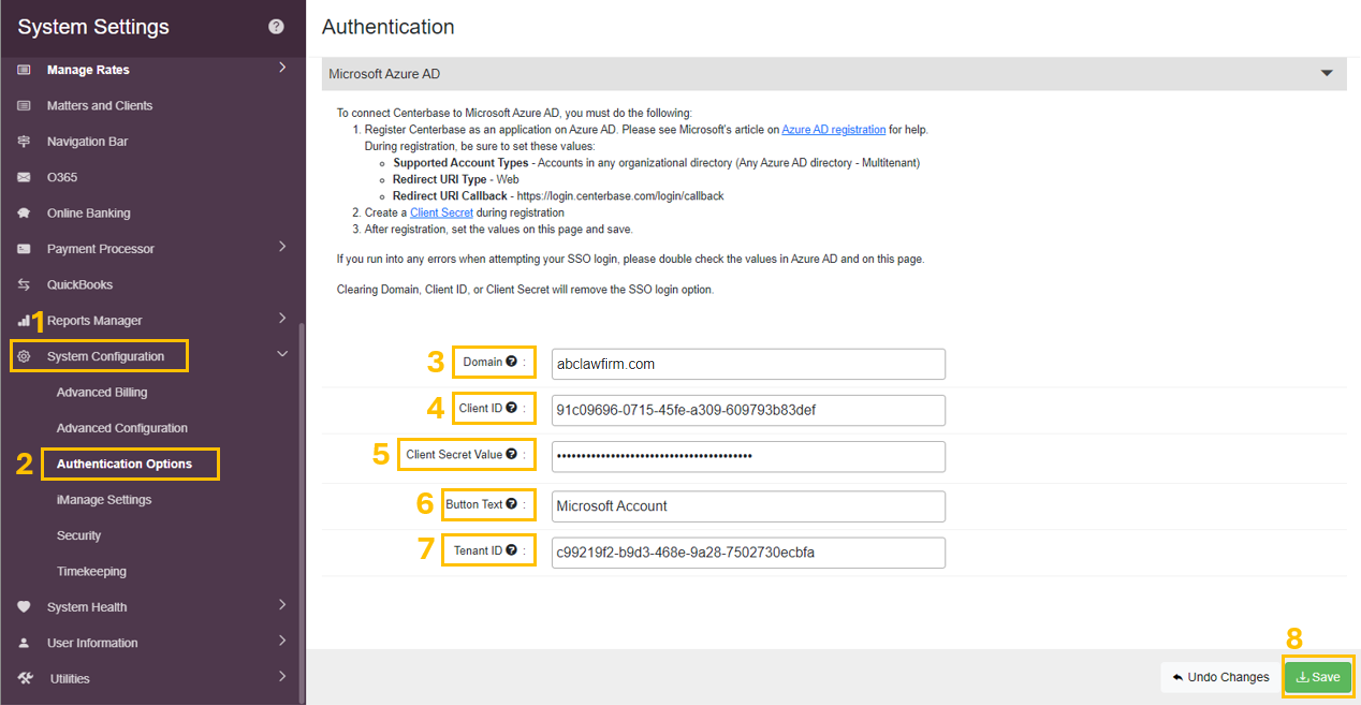The height and width of the screenshot is (705, 1361).
Task: Open Matters and Clients settings
Action: (x=100, y=106)
